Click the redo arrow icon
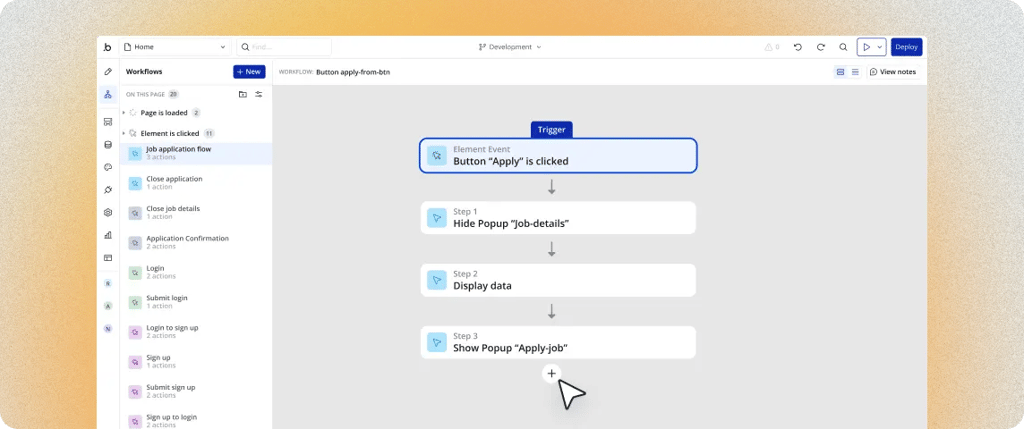The width and height of the screenshot is (1024, 429). coord(820,47)
